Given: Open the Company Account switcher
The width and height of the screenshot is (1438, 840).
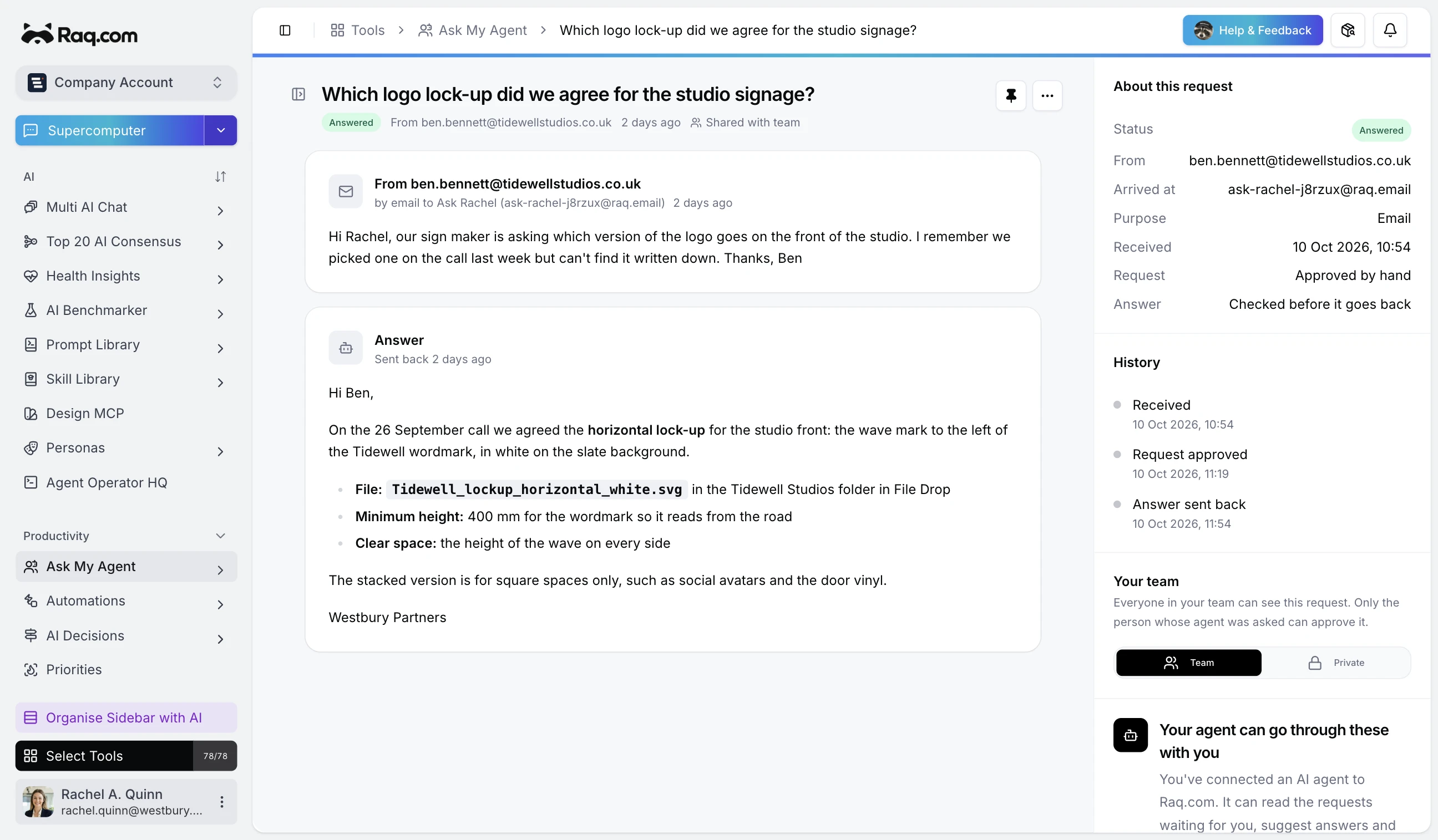Looking at the screenshot, I should point(126,83).
